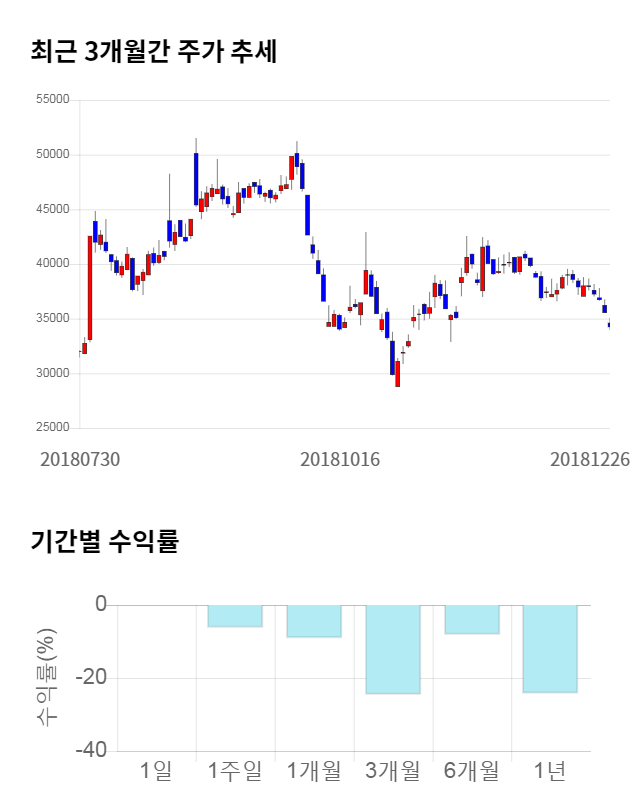The image size is (640, 810).
Task: Click the '3개월' x-axis label
Action: coord(393,771)
